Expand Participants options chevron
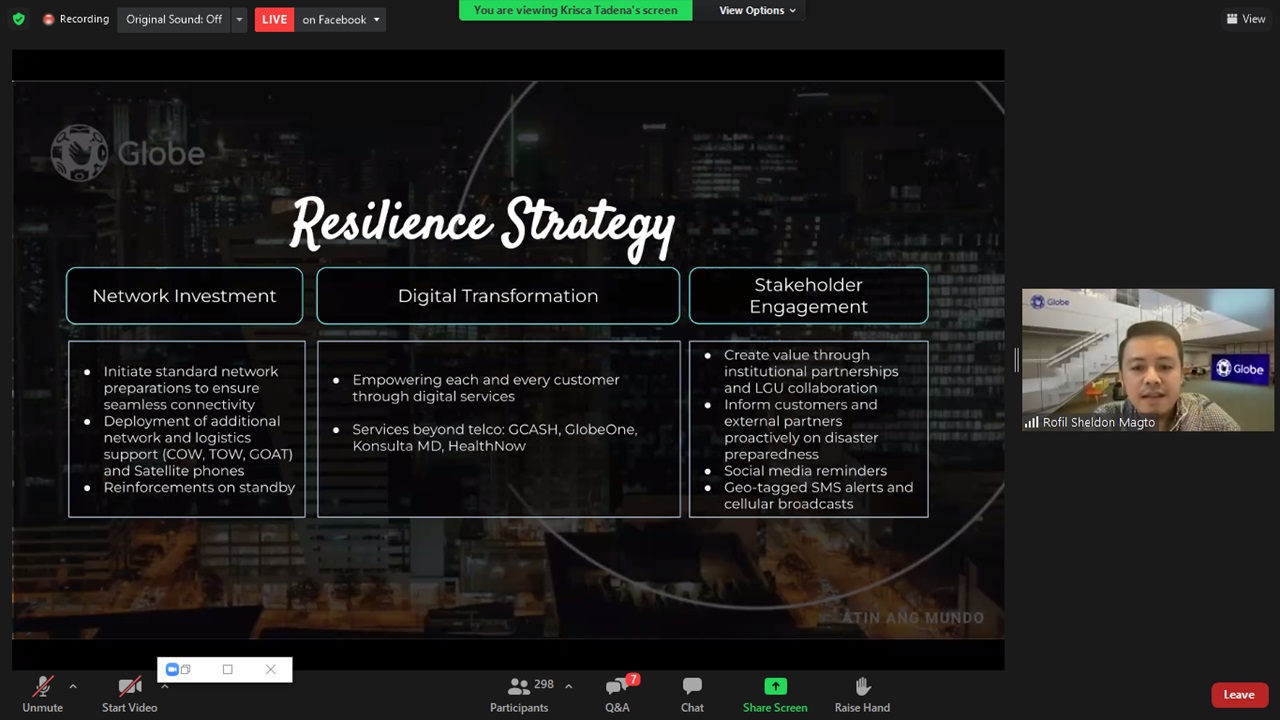This screenshot has height=720, width=1280. click(x=568, y=686)
